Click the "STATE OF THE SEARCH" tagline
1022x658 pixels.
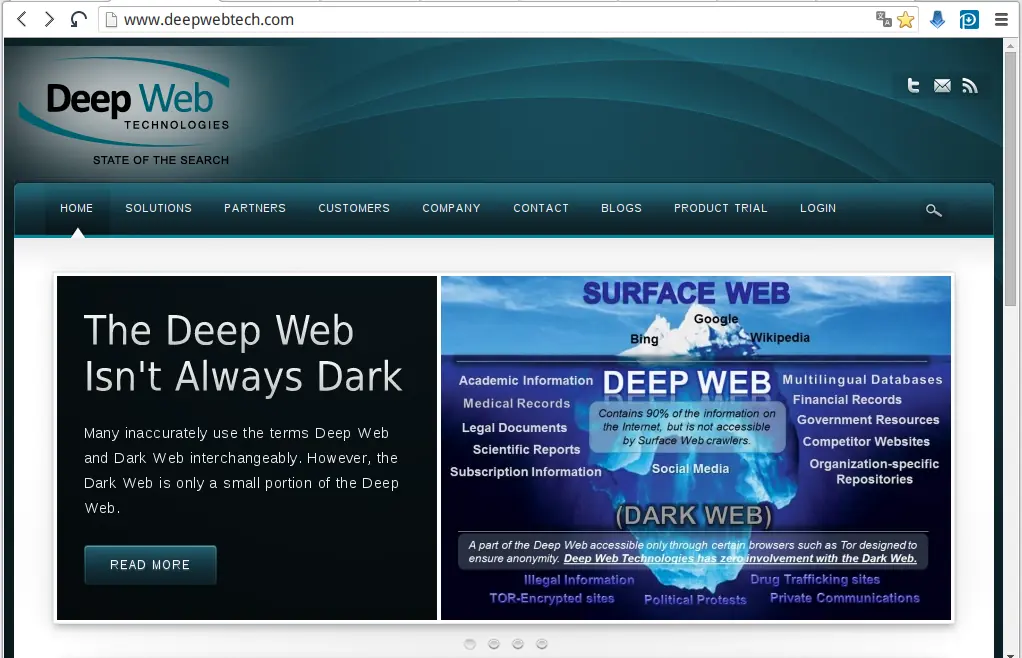[x=161, y=160]
